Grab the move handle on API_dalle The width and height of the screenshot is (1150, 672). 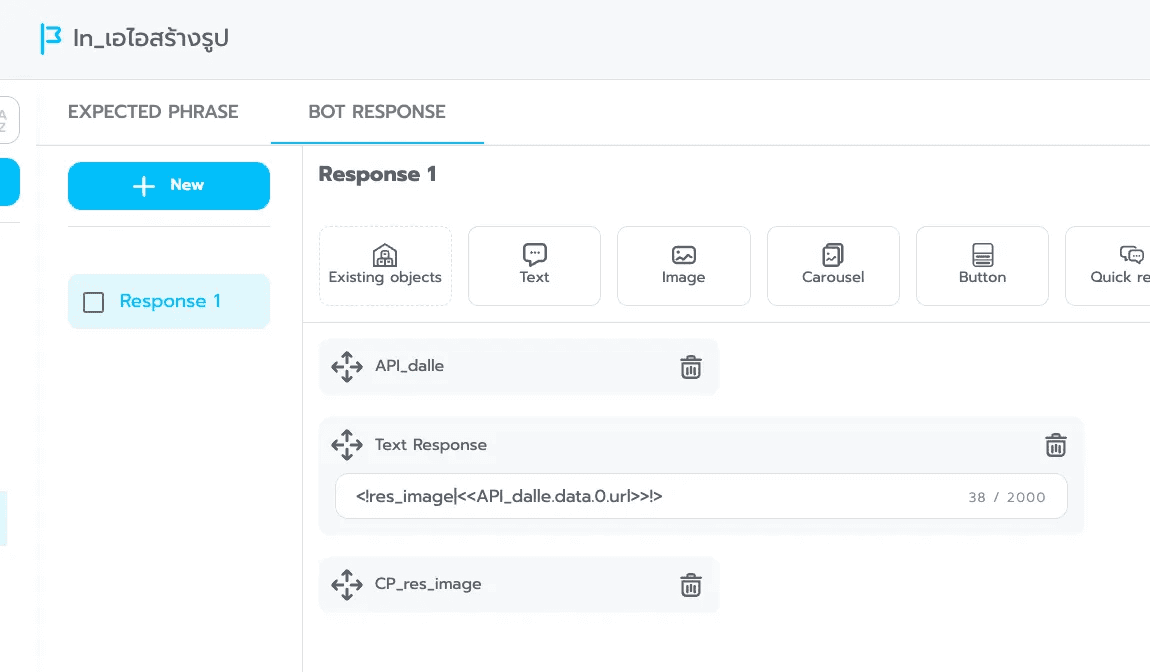346,366
